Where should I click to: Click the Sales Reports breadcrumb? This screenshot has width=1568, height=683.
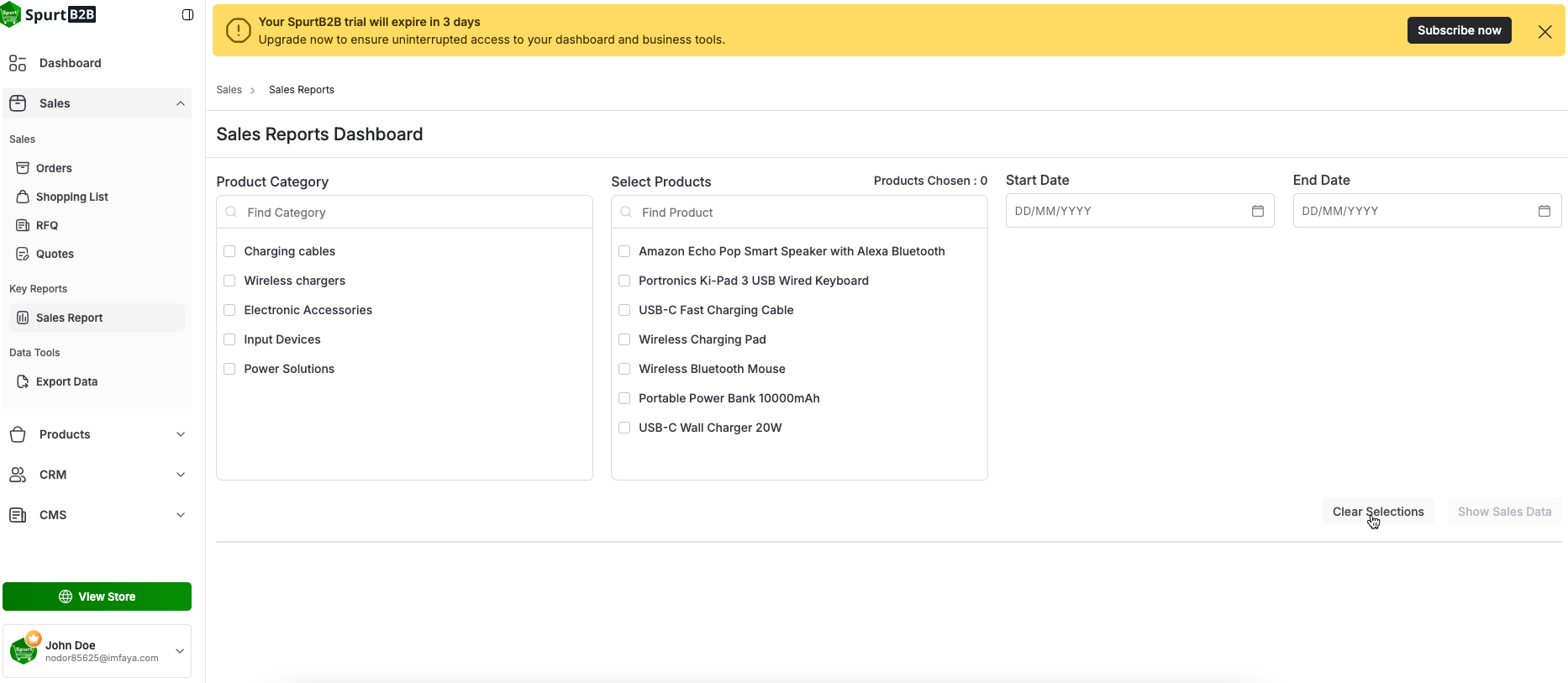(302, 90)
